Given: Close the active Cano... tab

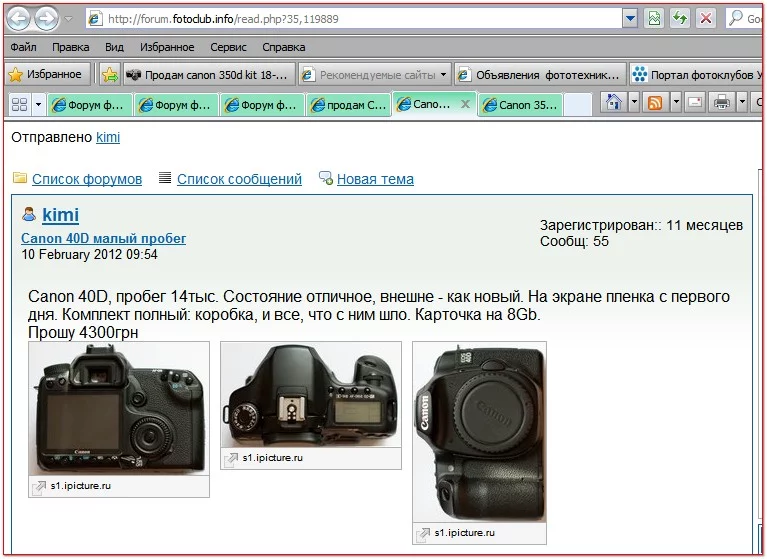Looking at the screenshot, I should pyautogui.click(x=466, y=104).
